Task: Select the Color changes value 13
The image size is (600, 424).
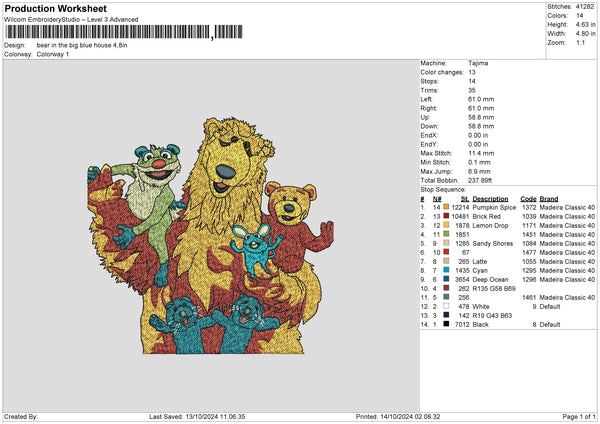Action: pos(472,72)
